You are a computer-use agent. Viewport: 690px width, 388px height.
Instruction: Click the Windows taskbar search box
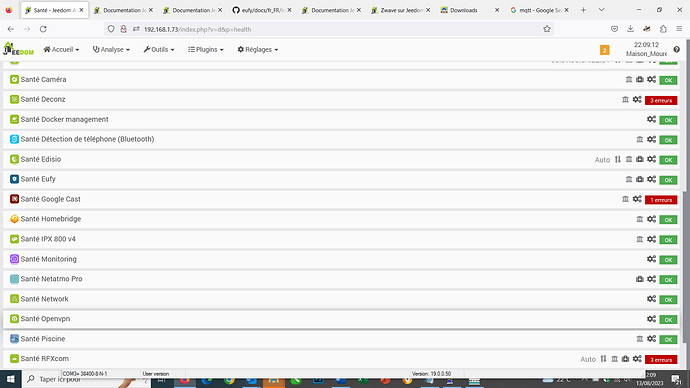tap(86, 379)
